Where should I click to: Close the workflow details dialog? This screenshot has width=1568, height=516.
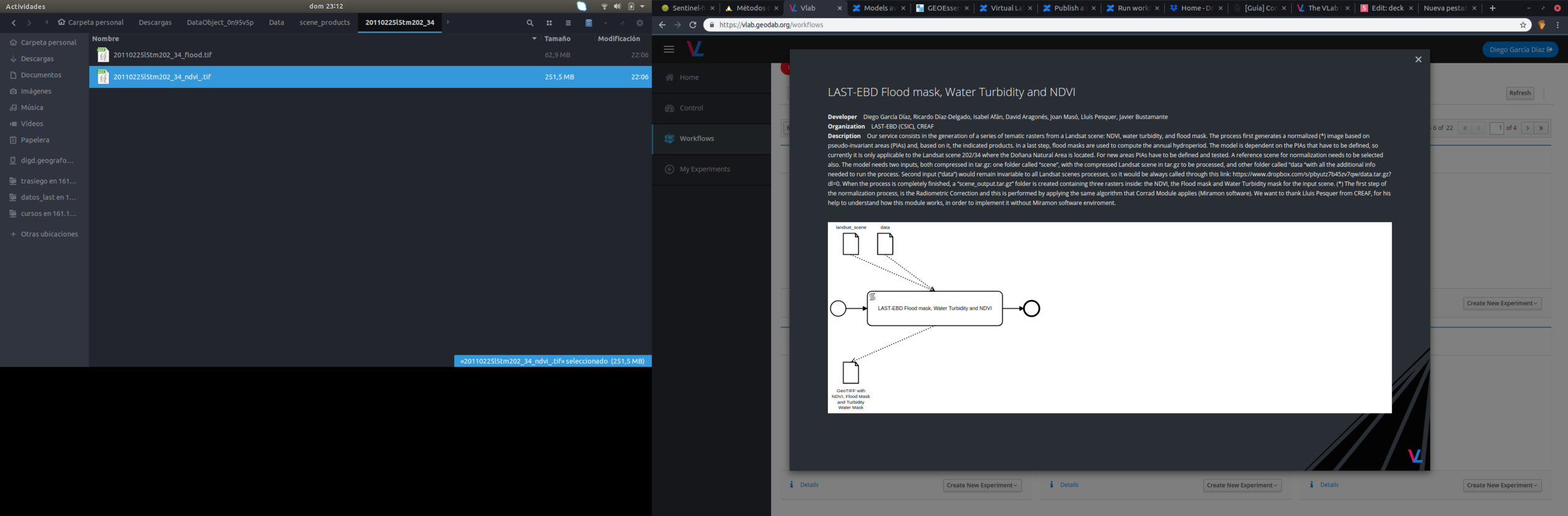pos(1418,59)
